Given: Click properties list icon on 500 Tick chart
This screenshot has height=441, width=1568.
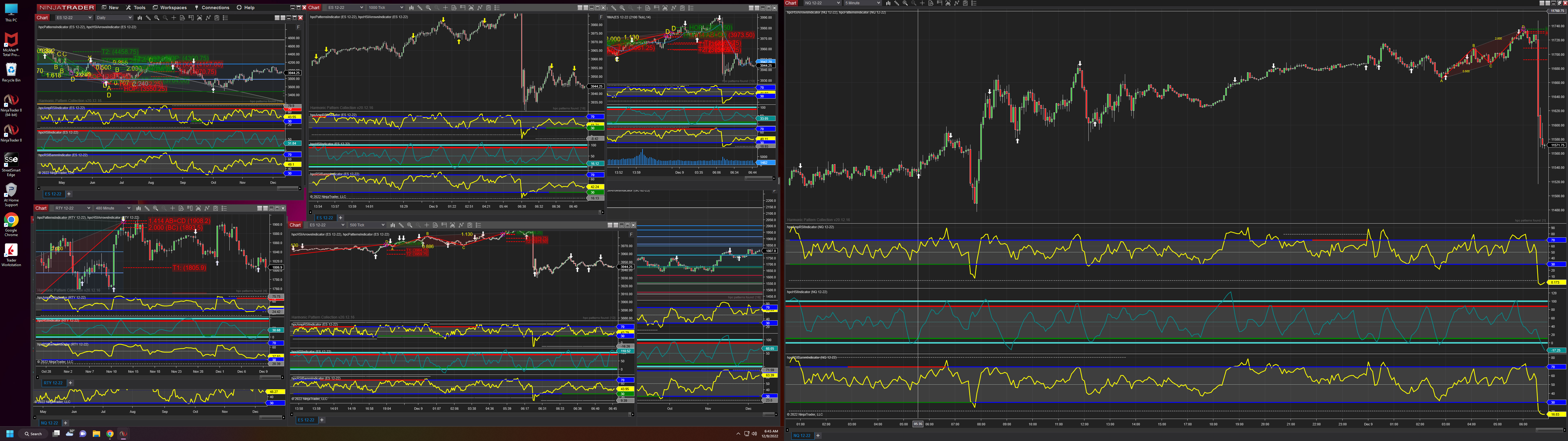Looking at the screenshot, I should coord(478,225).
